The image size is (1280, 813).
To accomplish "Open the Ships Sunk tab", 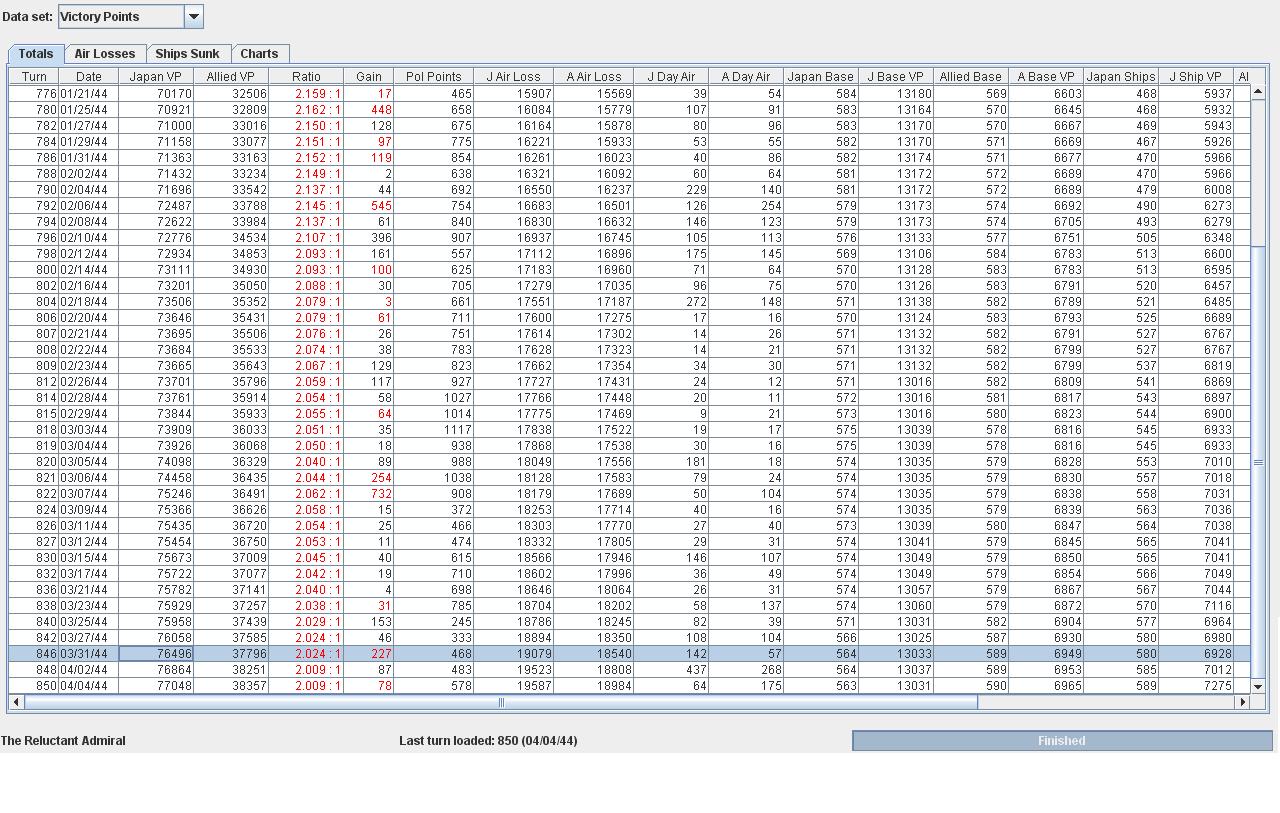I will click(x=187, y=54).
